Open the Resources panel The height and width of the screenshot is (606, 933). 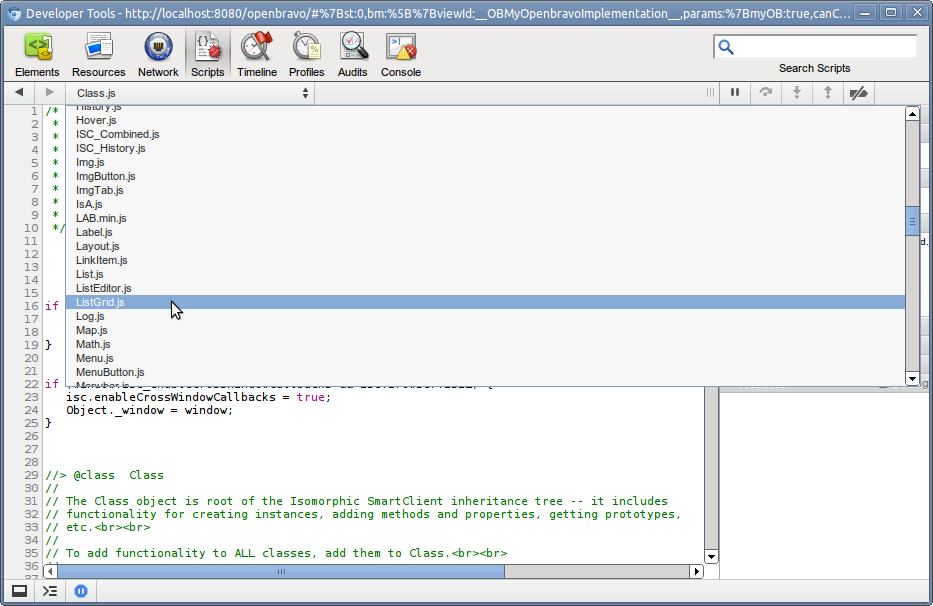[98, 54]
